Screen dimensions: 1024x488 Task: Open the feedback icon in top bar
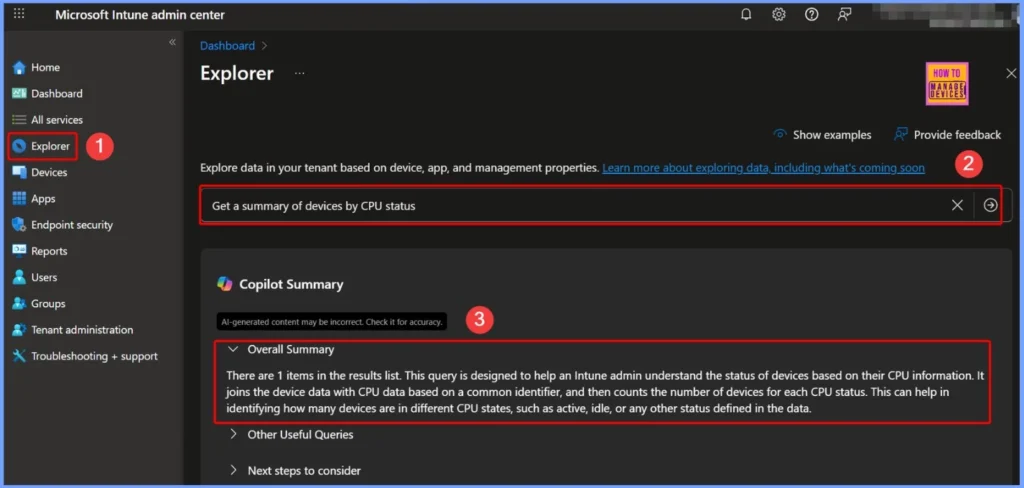coord(844,14)
